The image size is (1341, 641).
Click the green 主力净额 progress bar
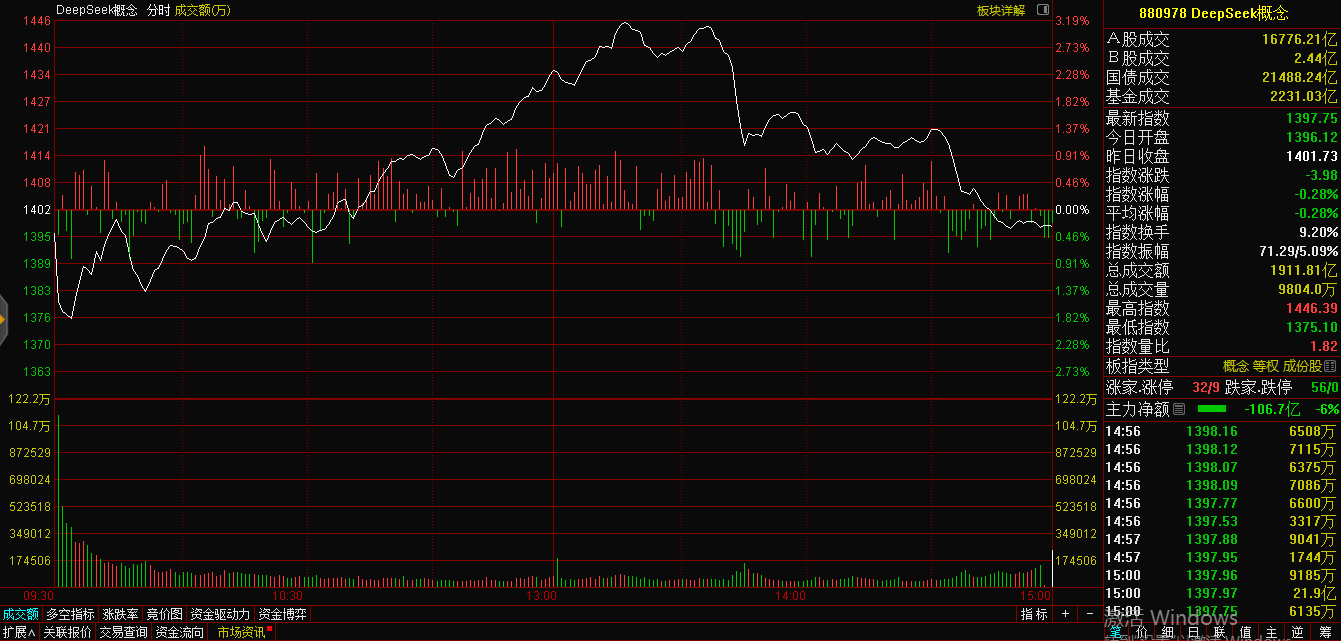pos(1211,409)
